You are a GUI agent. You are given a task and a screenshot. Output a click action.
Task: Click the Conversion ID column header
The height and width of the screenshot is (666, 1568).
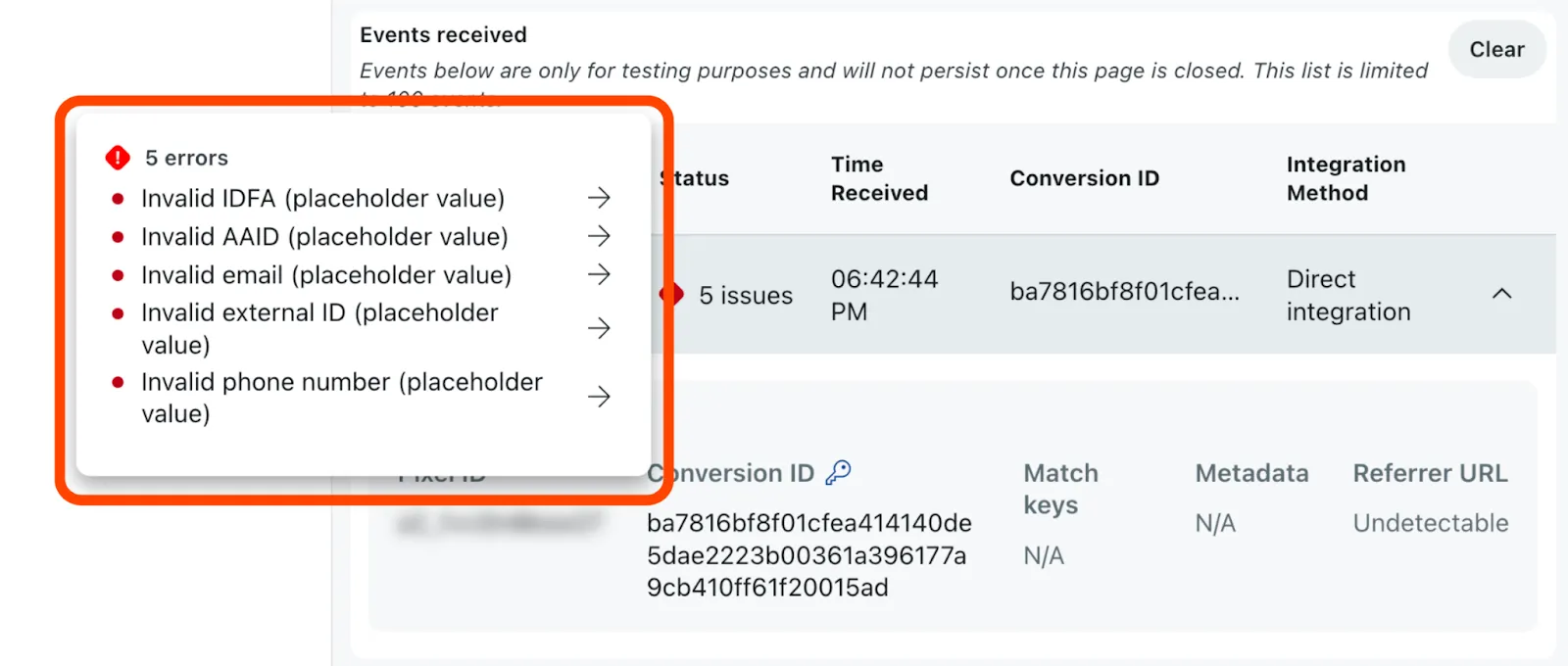coord(1084,178)
